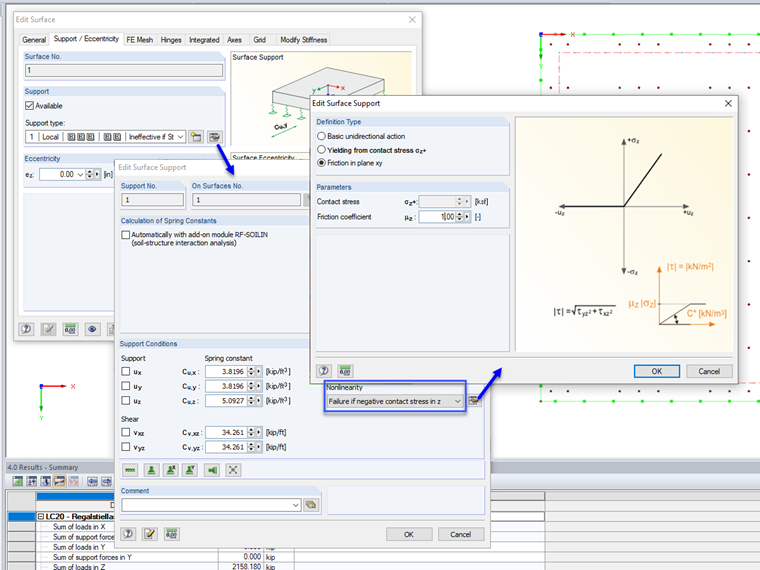Collapse the LC20 tree row
760x570 pixels.
[41, 517]
